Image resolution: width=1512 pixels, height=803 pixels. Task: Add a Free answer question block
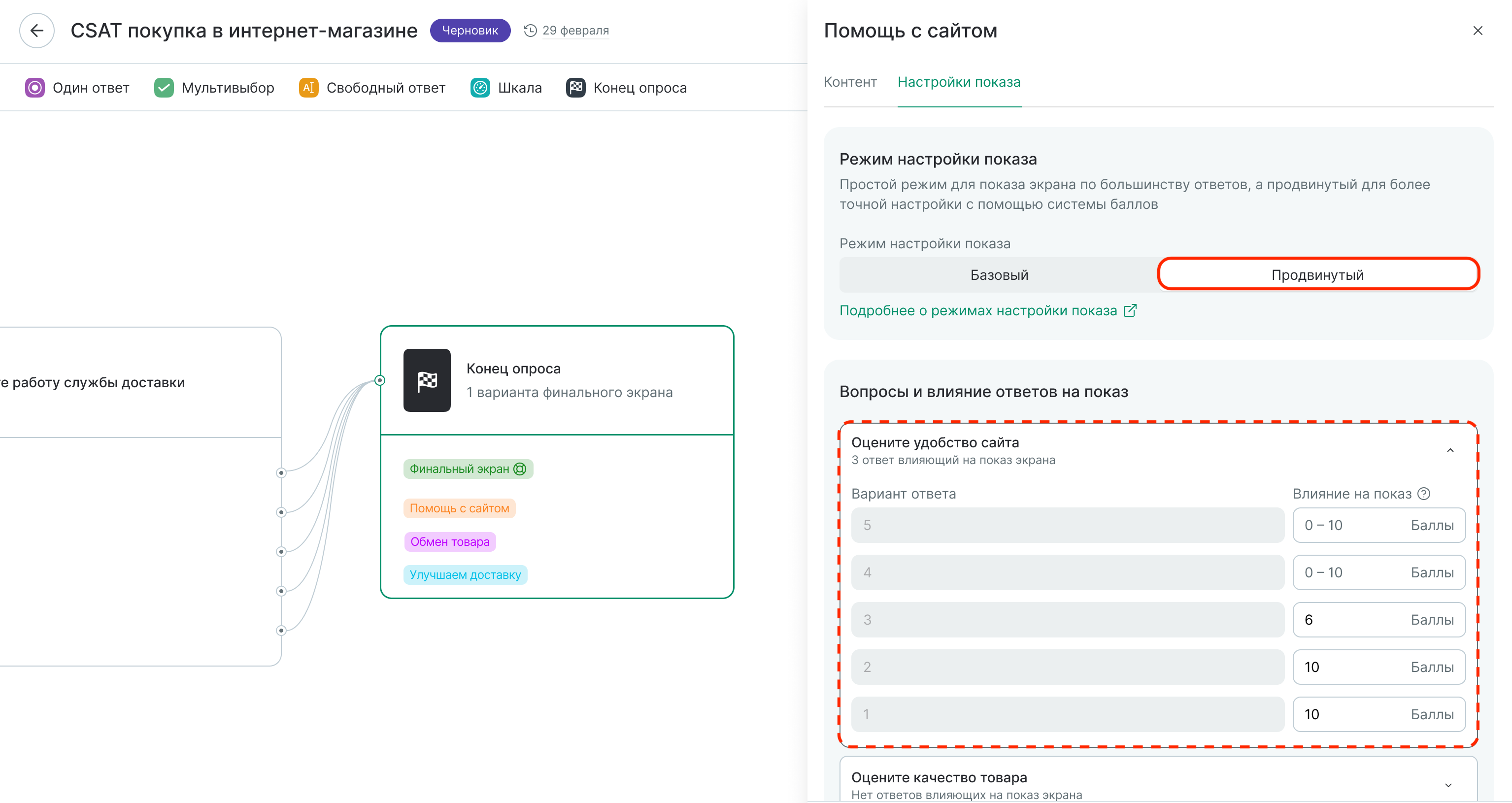pos(372,88)
